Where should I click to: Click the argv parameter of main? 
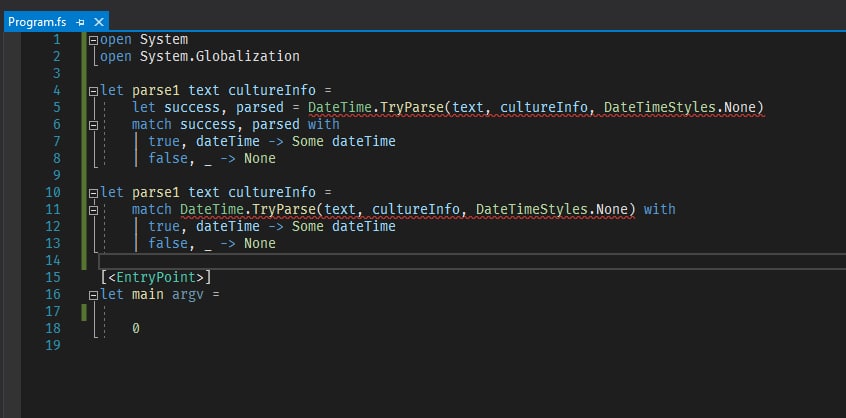(188, 295)
